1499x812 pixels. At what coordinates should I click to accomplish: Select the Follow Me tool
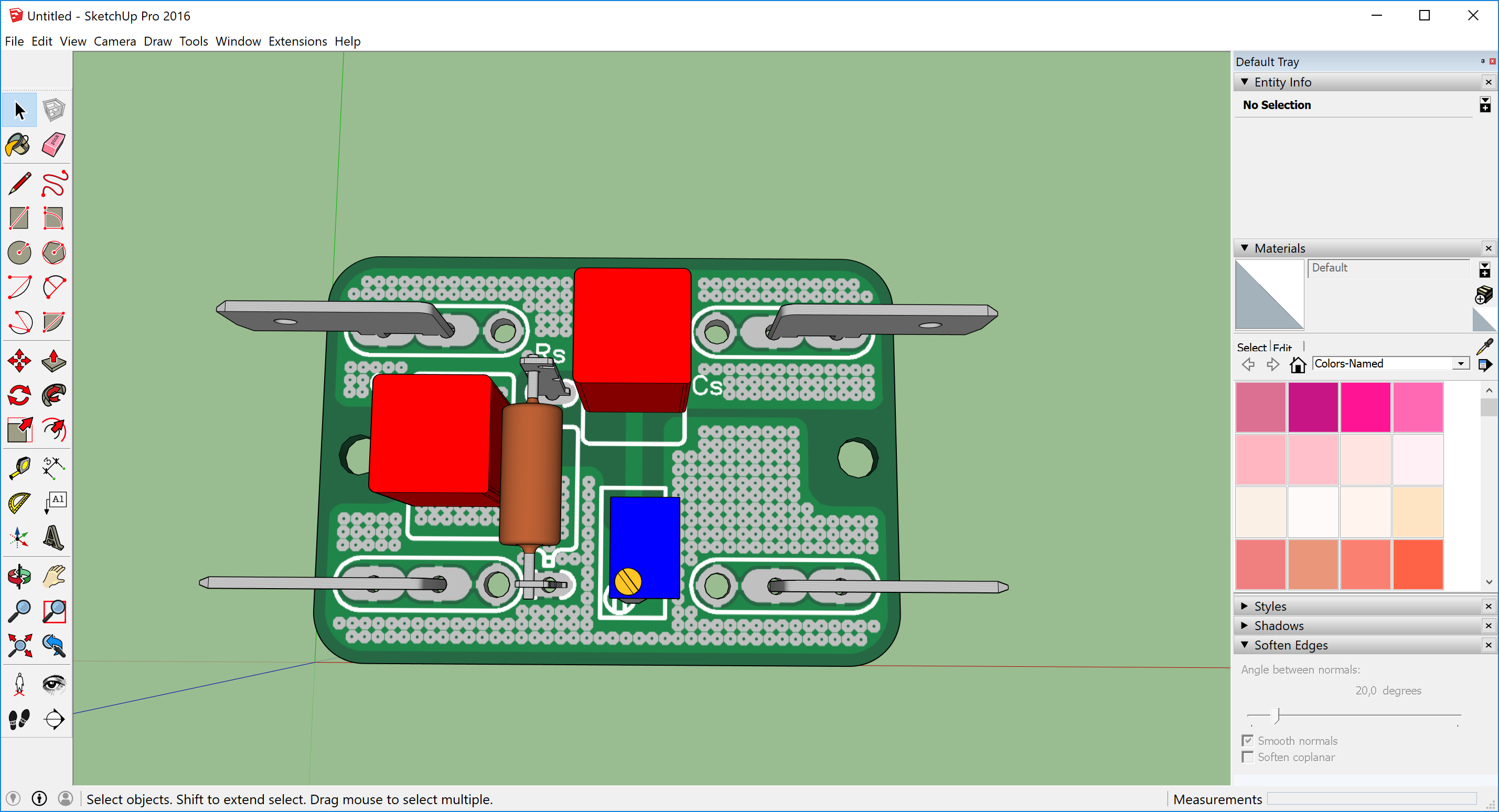pos(54,396)
